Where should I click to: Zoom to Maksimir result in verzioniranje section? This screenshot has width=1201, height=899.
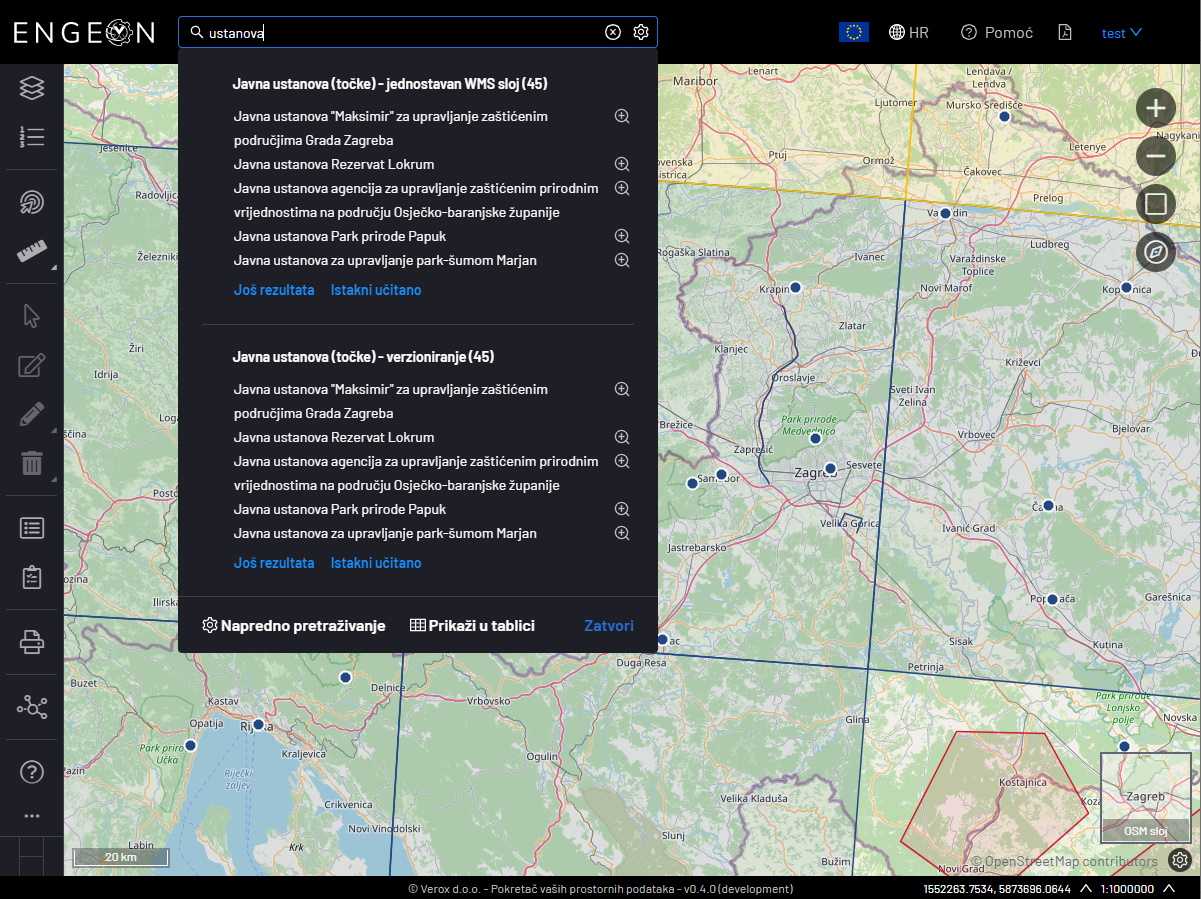tap(621, 389)
